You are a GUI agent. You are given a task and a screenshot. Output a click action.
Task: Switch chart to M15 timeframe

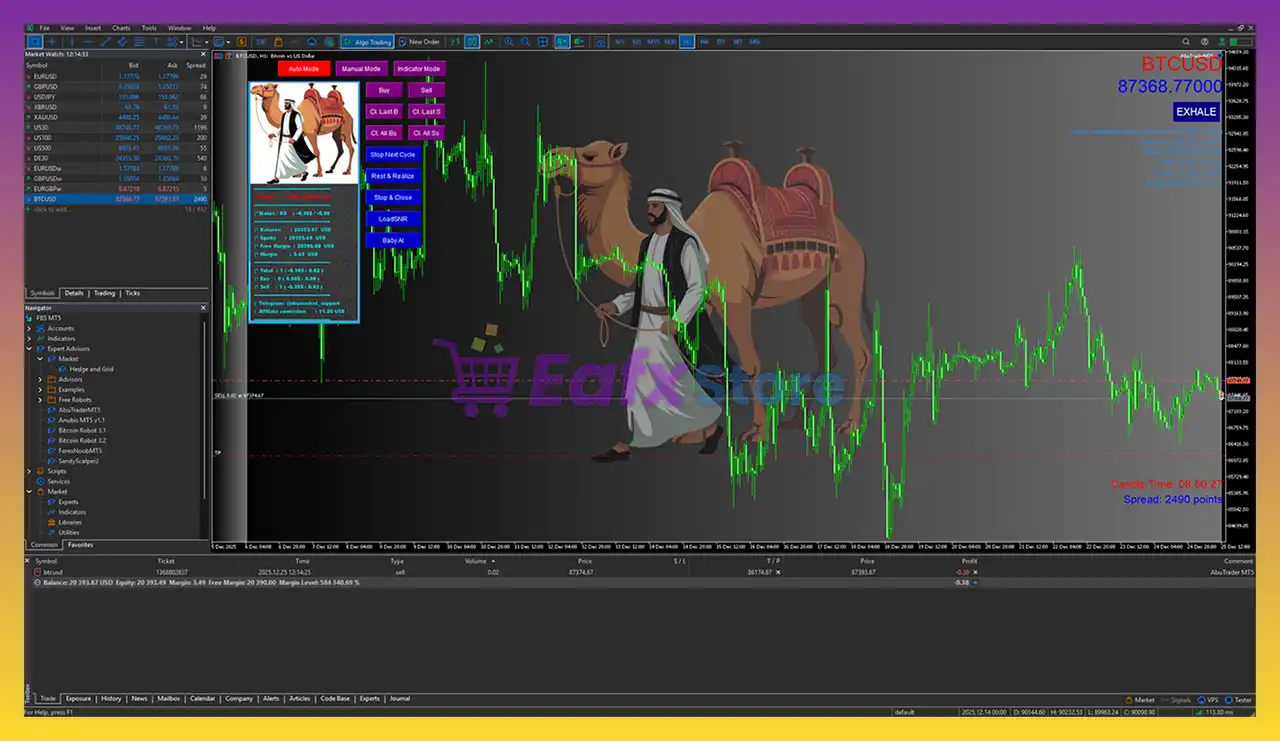pos(653,42)
